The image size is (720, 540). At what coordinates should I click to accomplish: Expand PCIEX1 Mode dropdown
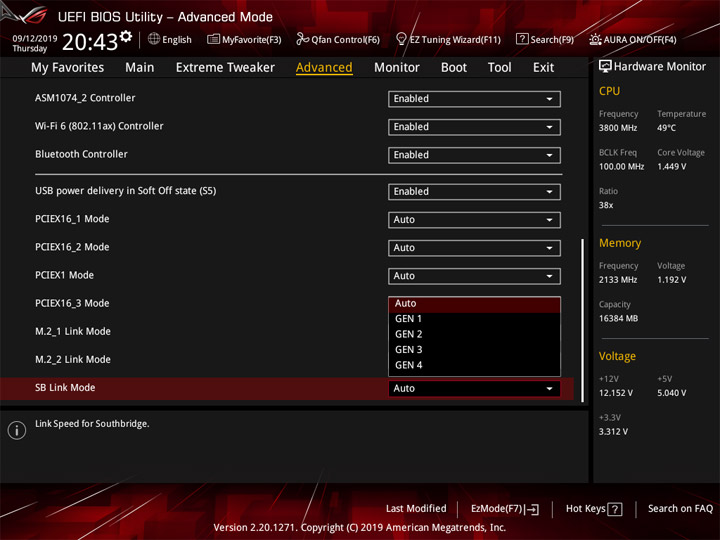pyautogui.click(x=474, y=276)
